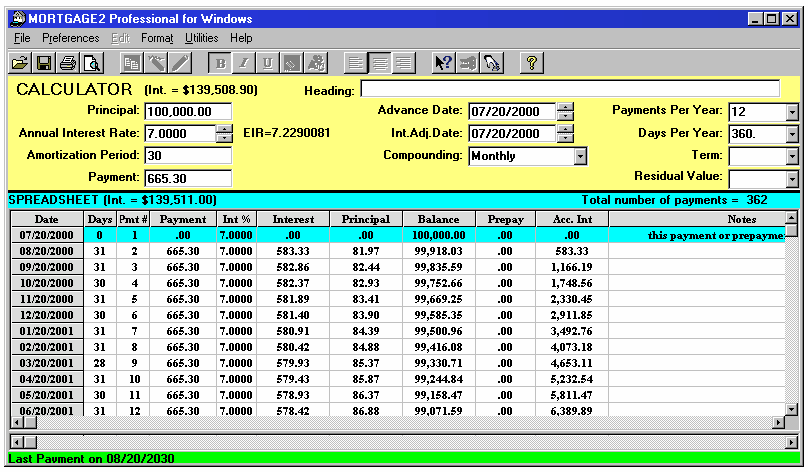This screenshot has width=808, height=472.
Task: Click the yellow question mark help icon
Action: click(532, 63)
